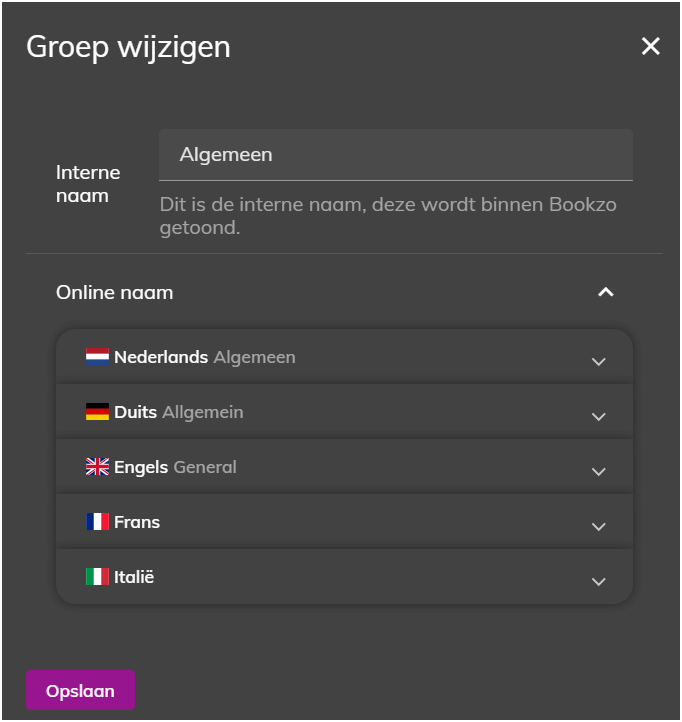Save changes with the Opslaan button
The width and height of the screenshot is (682, 722).
click(81, 690)
